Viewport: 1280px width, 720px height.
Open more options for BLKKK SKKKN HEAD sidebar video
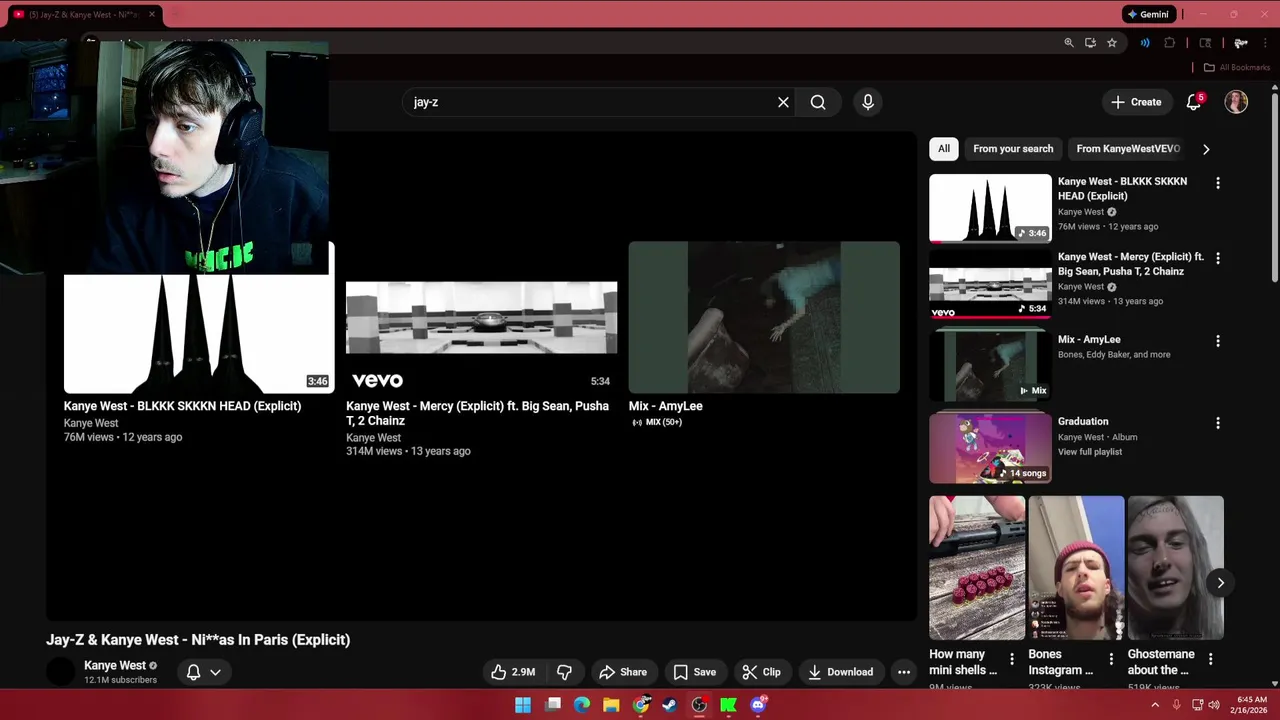click(1218, 183)
